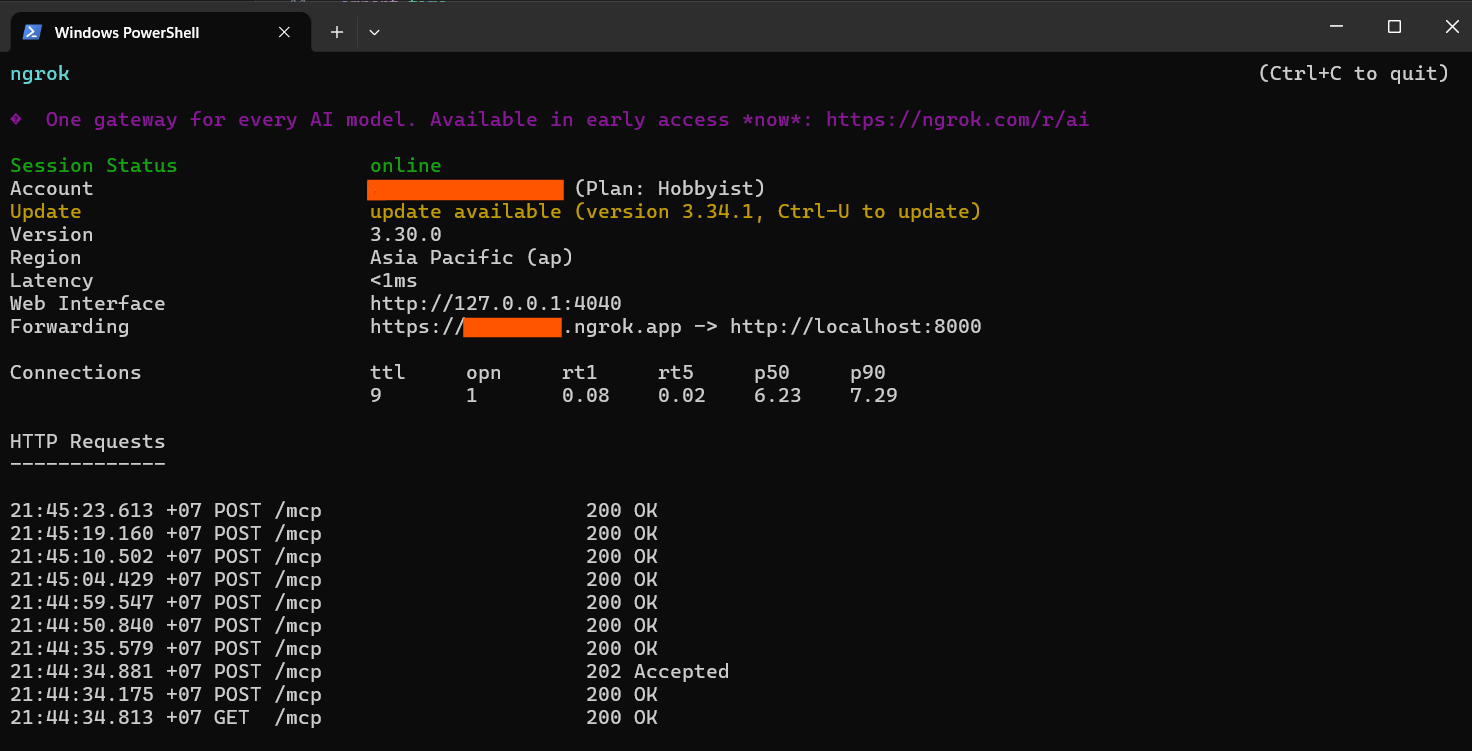
Task: Click the "opn" column header
Action: point(484,373)
